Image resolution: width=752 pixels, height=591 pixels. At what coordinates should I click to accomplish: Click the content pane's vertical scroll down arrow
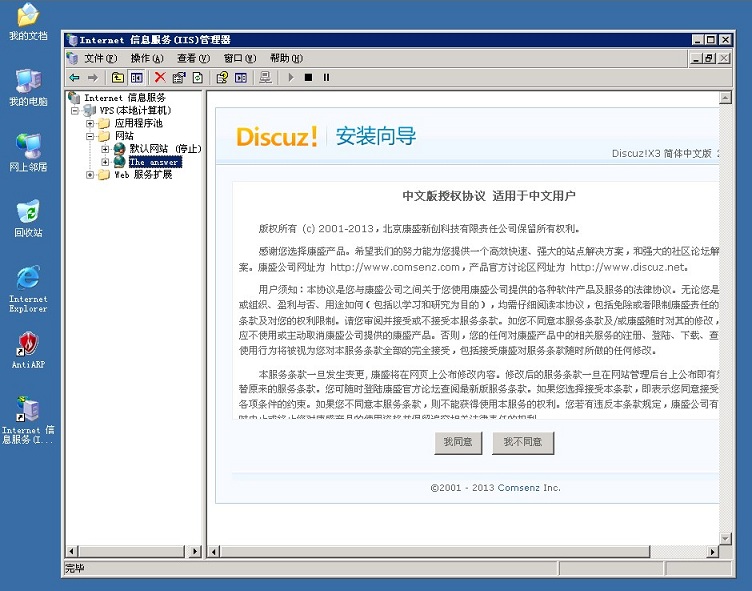(725, 538)
